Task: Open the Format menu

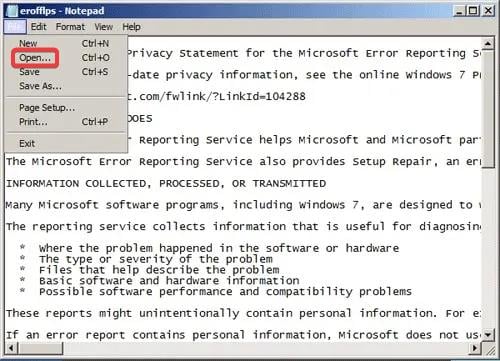Action: (70, 27)
